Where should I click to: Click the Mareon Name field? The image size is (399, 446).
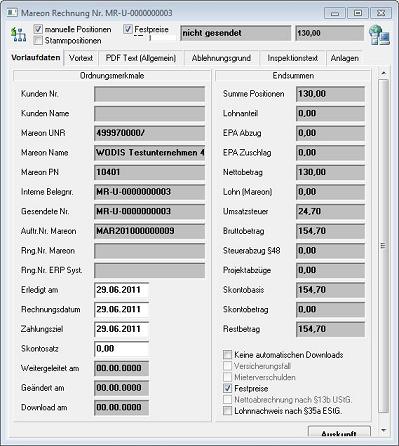[149, 153]
